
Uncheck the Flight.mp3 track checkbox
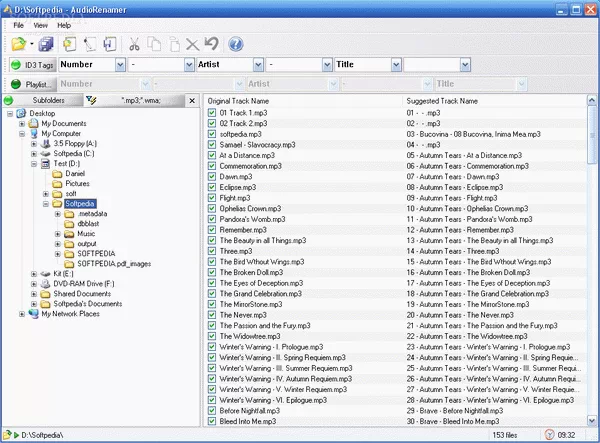(211, 198)
